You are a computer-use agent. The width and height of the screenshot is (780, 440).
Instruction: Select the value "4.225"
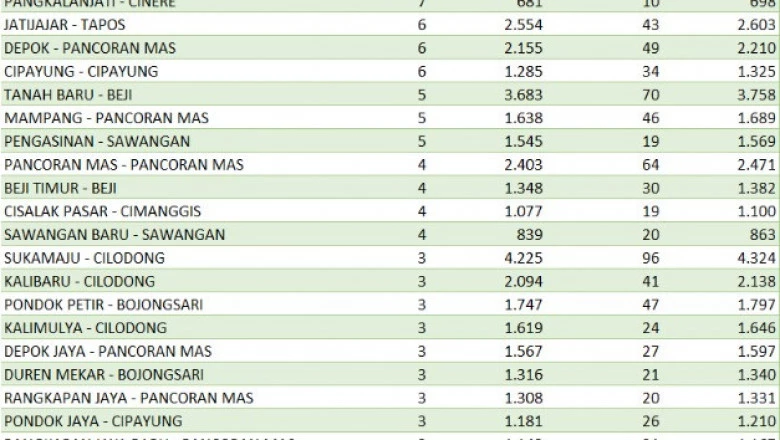pos(523,258)
